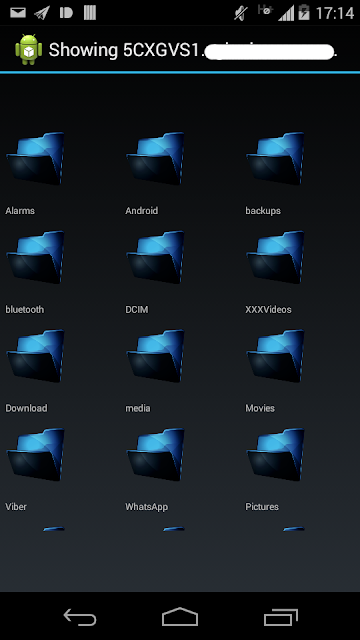Tap the 17:14 clock in status bar
This screenshot has height=640, width=360.
point(335,13)
